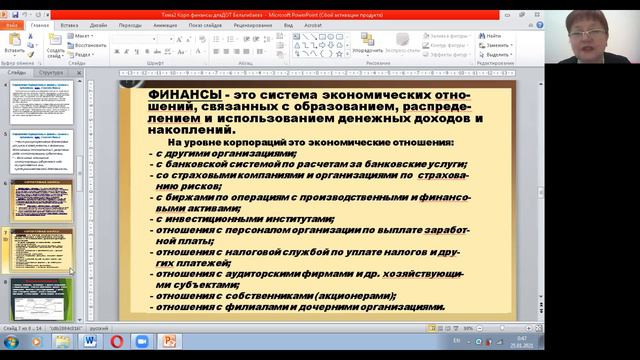
Task: Switch to the Структура outline pane tab
Action: 51,73
